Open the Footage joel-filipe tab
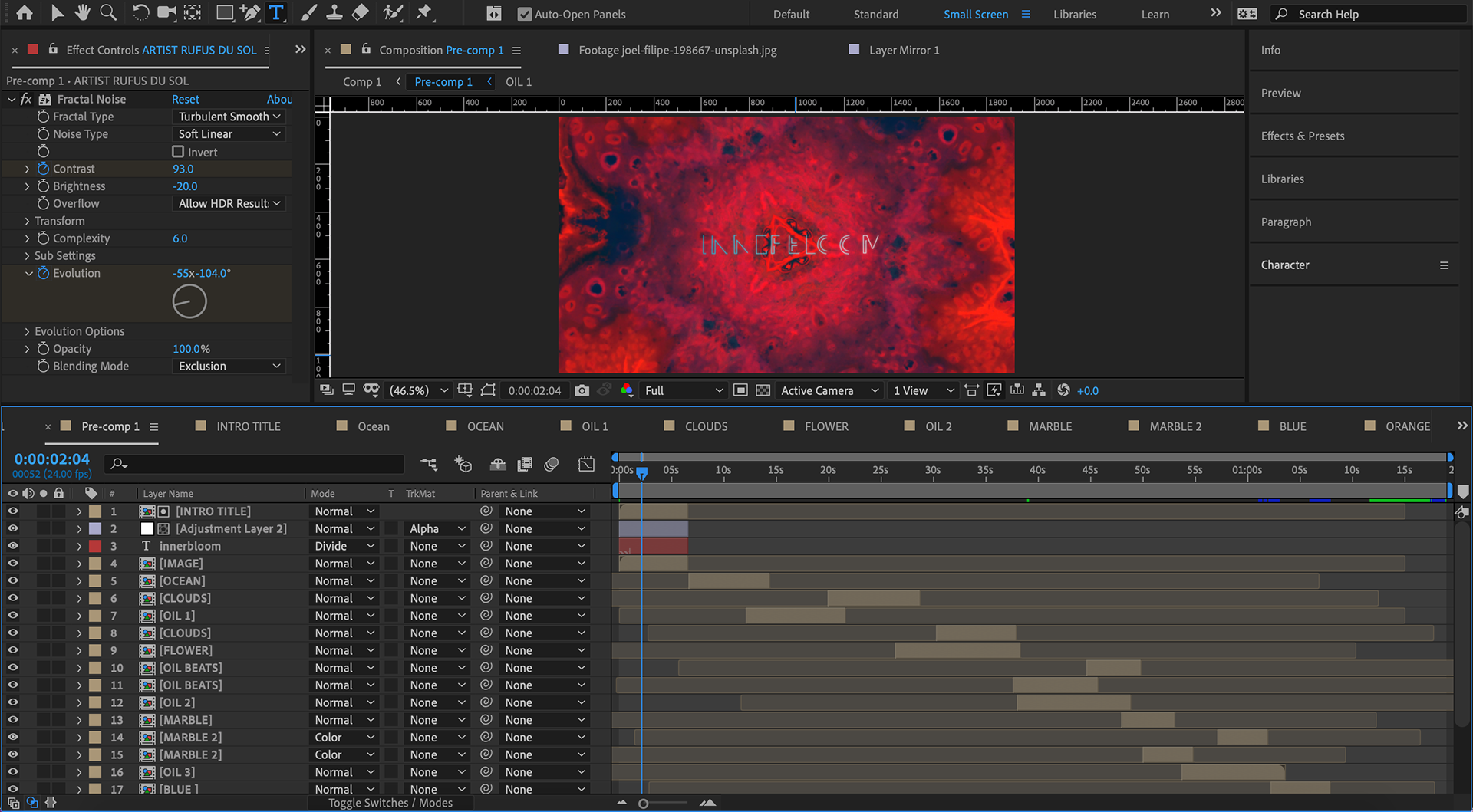Image resolution: width=1473 pixels, height=812 pixels. (677, 50)
